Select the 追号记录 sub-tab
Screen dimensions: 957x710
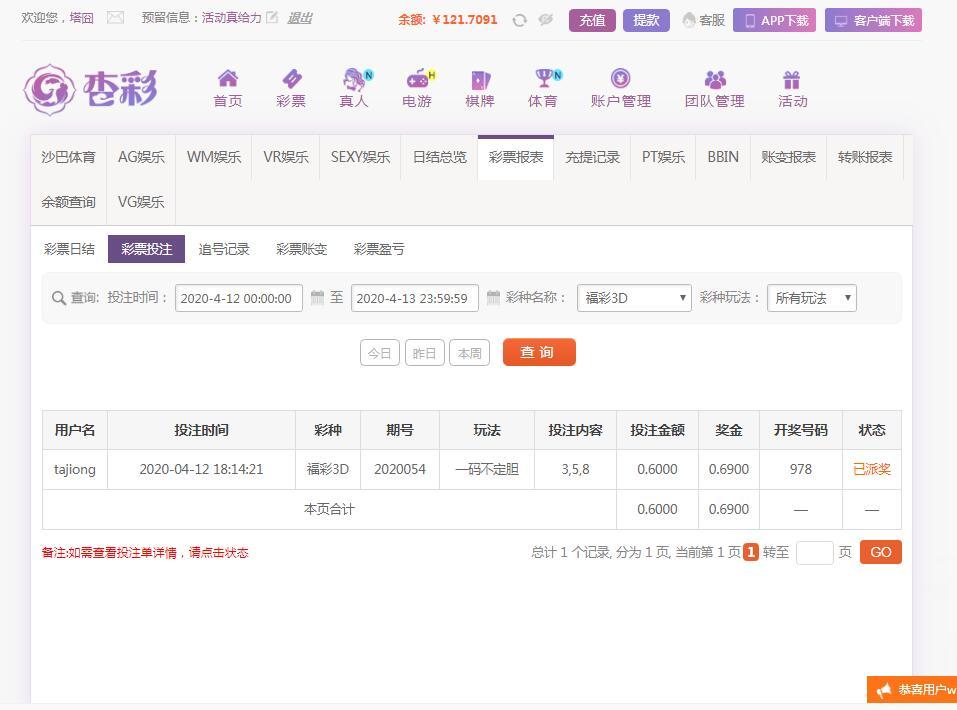click(224, 249)
